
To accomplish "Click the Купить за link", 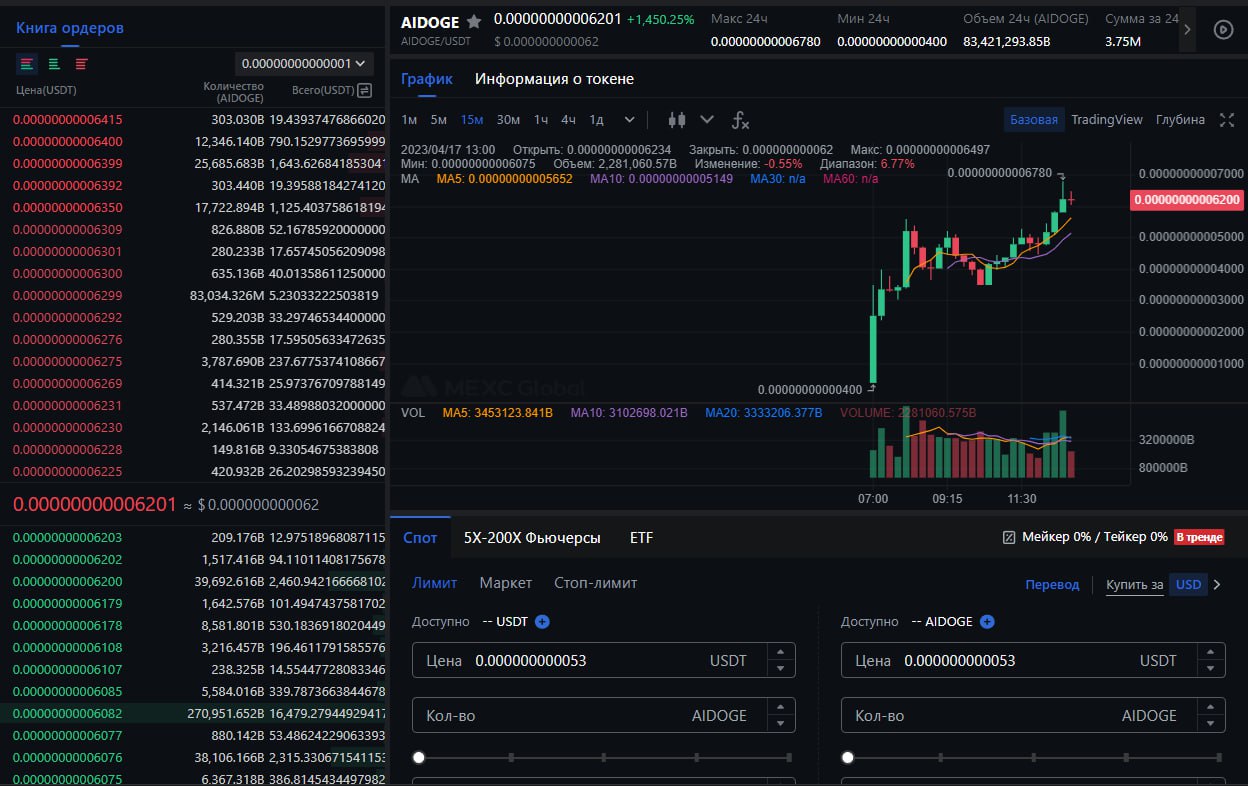I will [x=1135, y=585].
